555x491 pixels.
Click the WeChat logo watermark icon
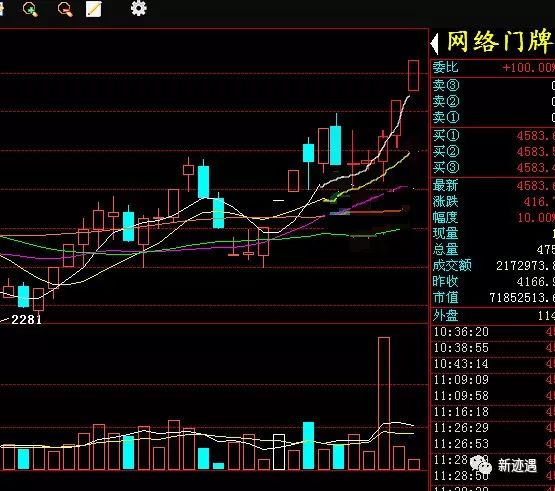pos(481,464)
